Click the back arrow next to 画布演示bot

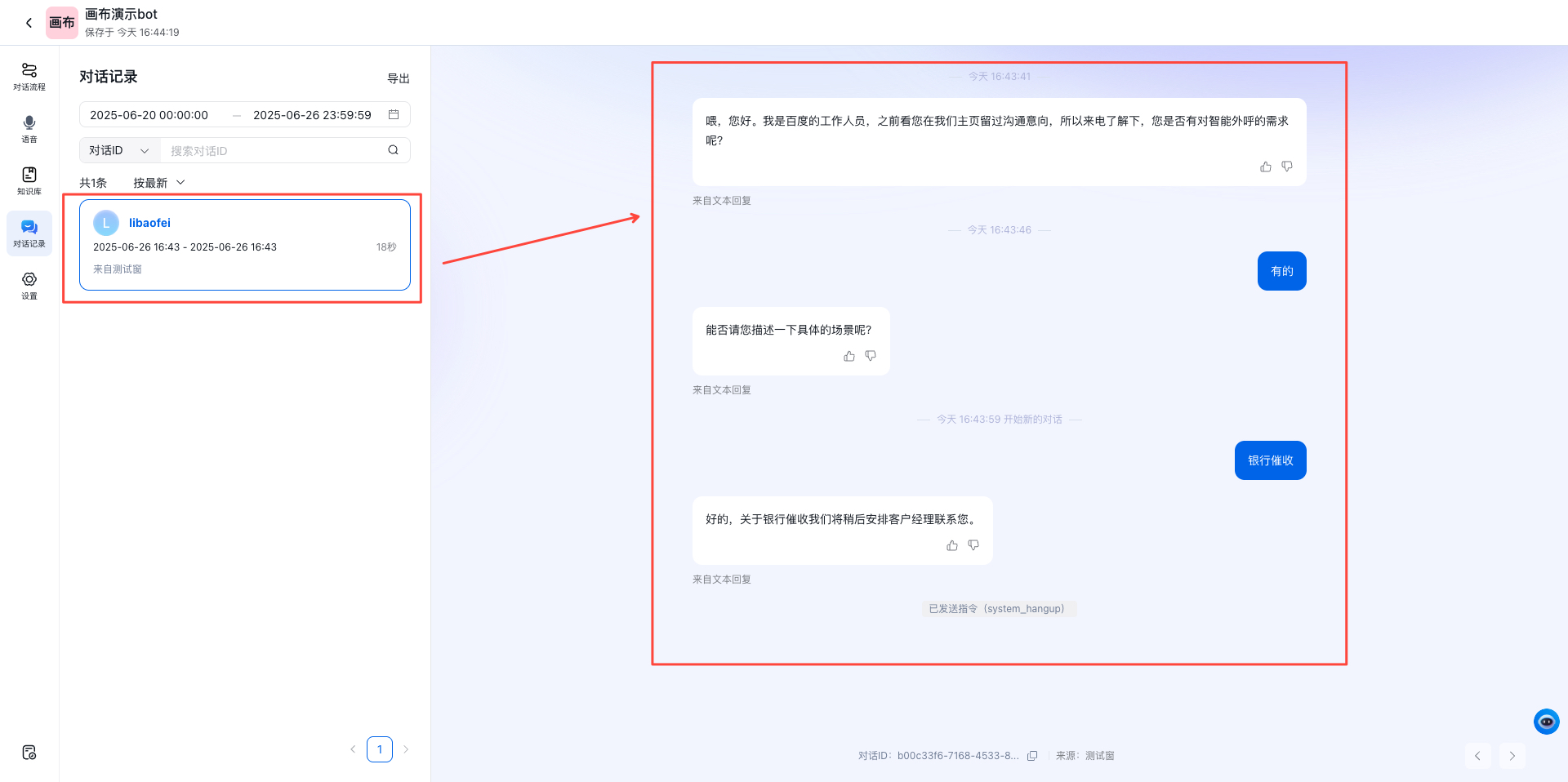pos(29,22)
